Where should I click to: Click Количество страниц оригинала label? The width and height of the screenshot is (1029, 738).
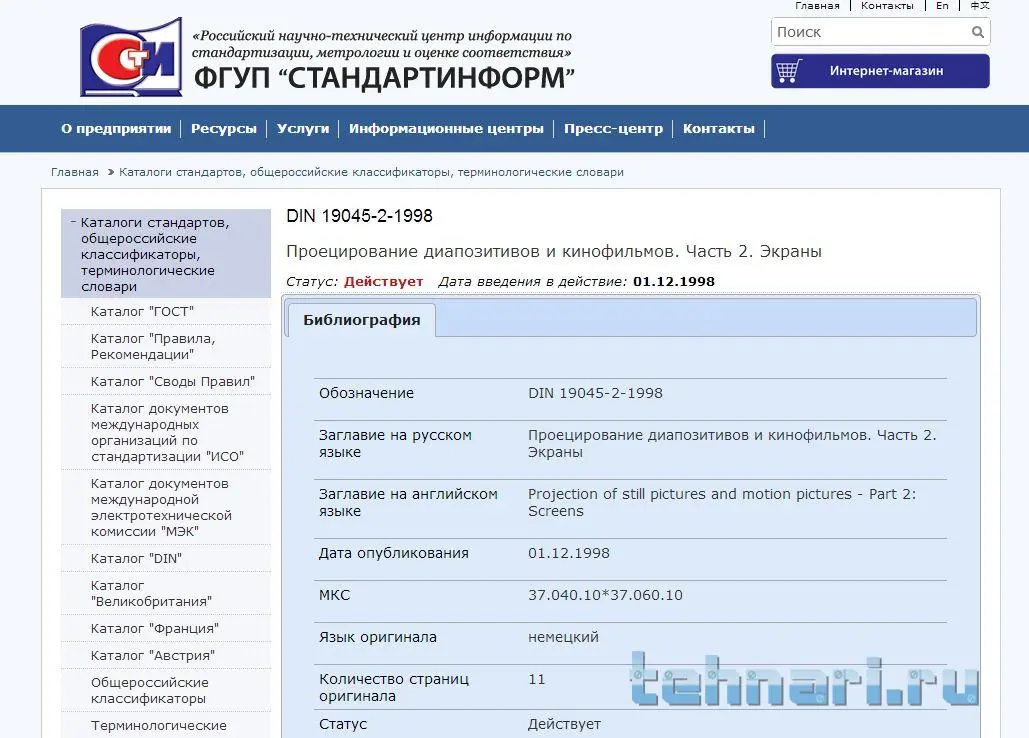(x=394, y=687)
